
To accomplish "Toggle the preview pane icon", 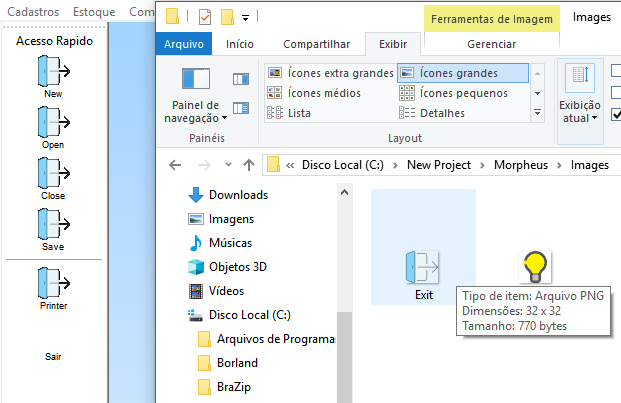I will coord(241,79).
